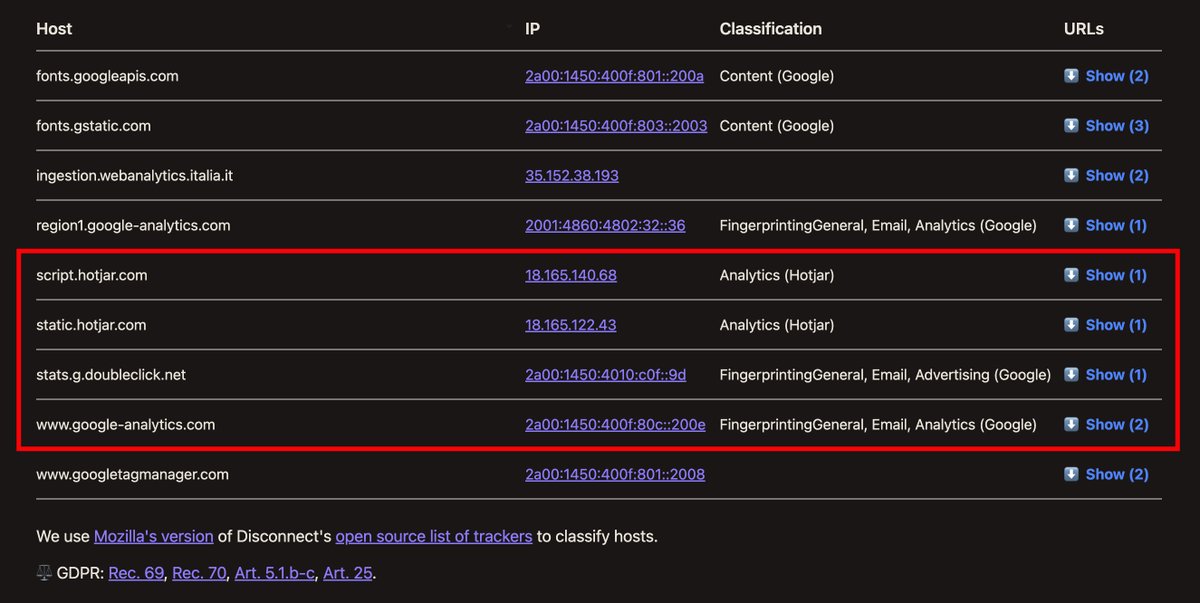Open IP link 18.165.140.68 for script.hotjar.com
Viewport: 1200px width, 603px height.
tap(571, 274)
